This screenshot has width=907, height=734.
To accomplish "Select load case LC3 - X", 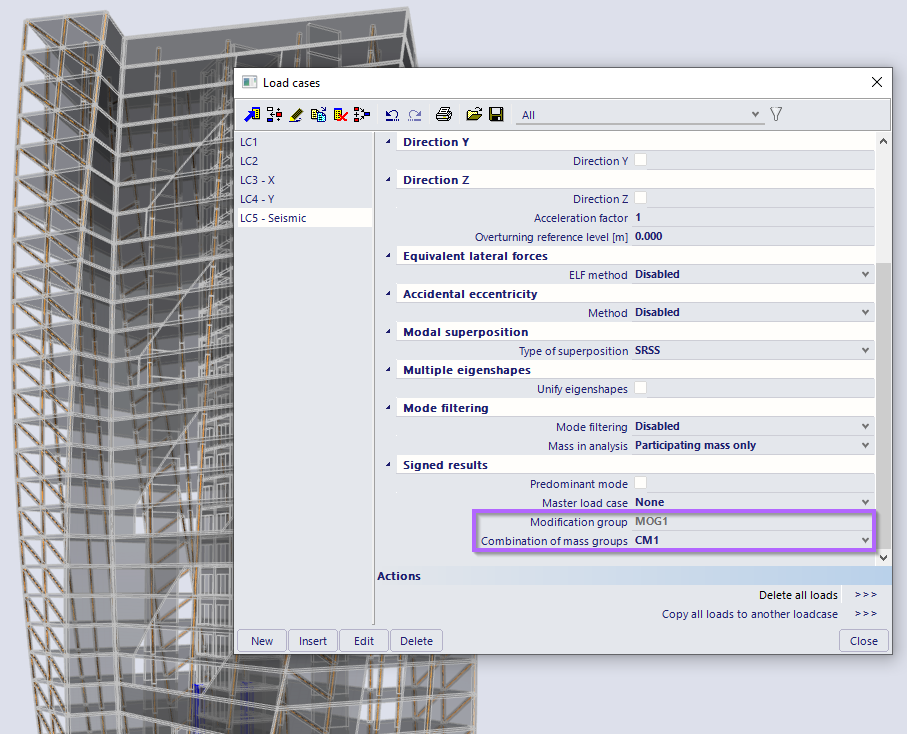I will (x=304, y=180).
